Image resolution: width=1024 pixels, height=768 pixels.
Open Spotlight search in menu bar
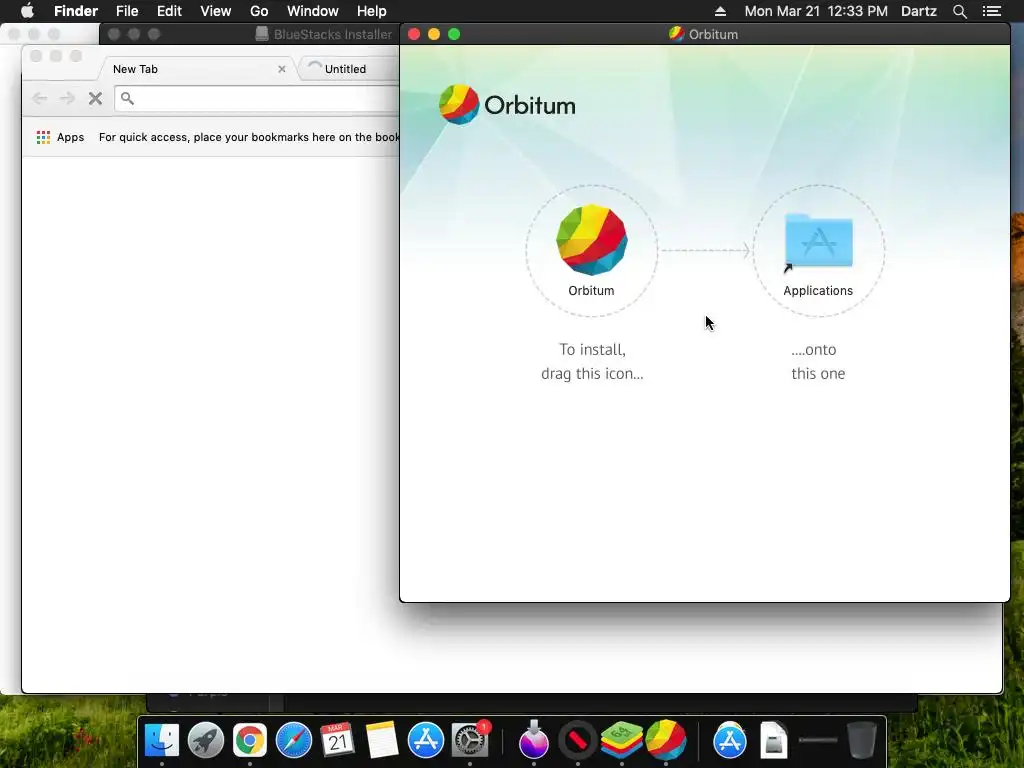(959, 11)
